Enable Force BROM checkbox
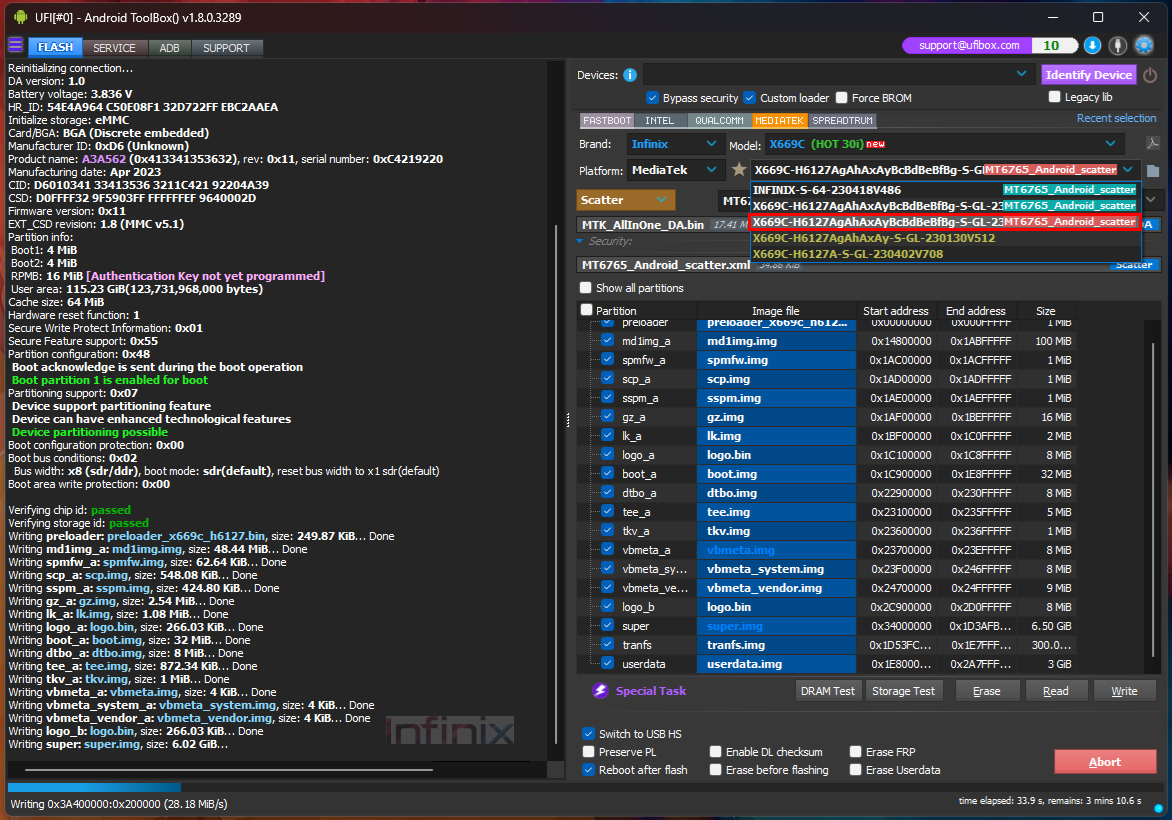 842,98
